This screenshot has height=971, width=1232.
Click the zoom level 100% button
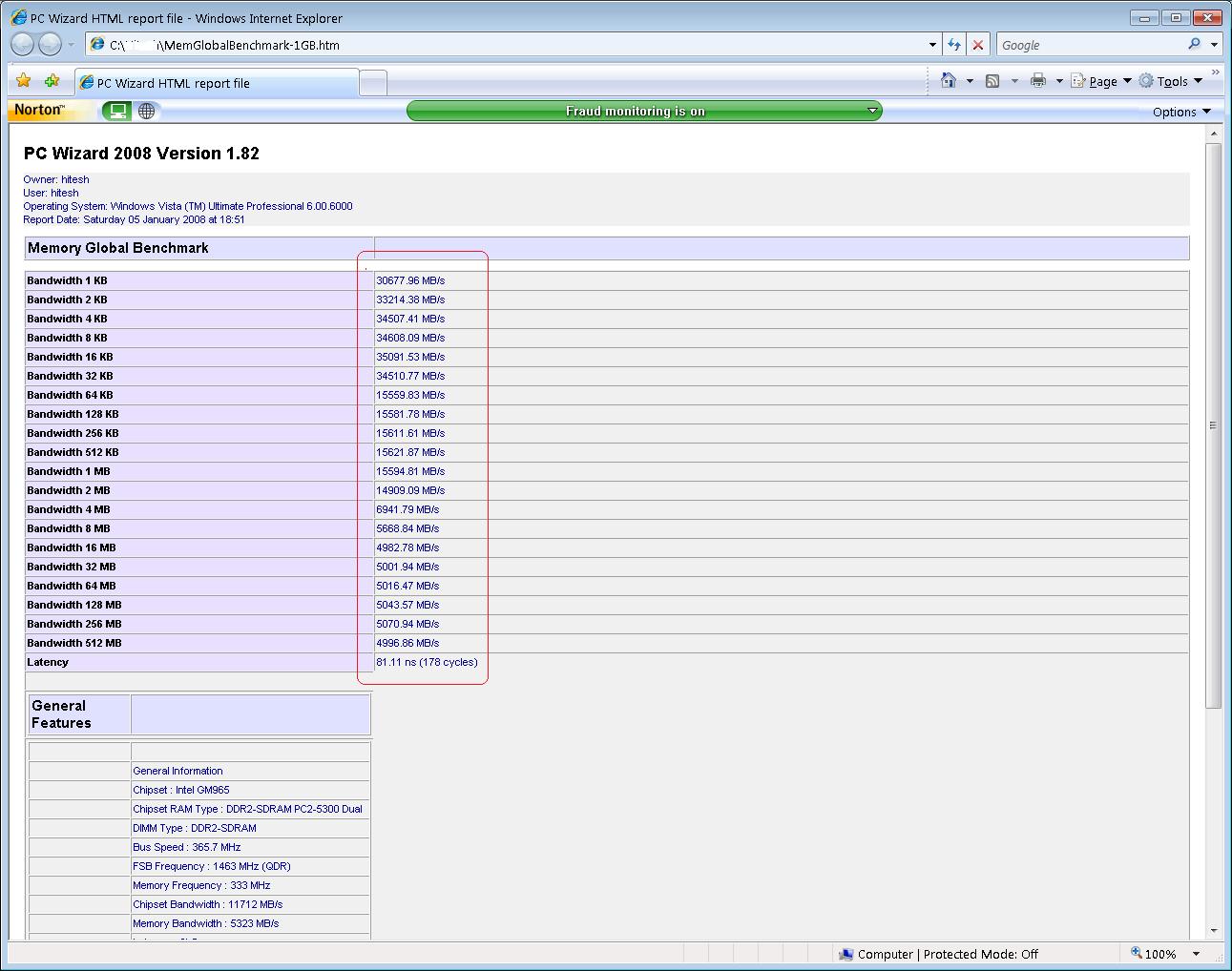click(1153, 953)
